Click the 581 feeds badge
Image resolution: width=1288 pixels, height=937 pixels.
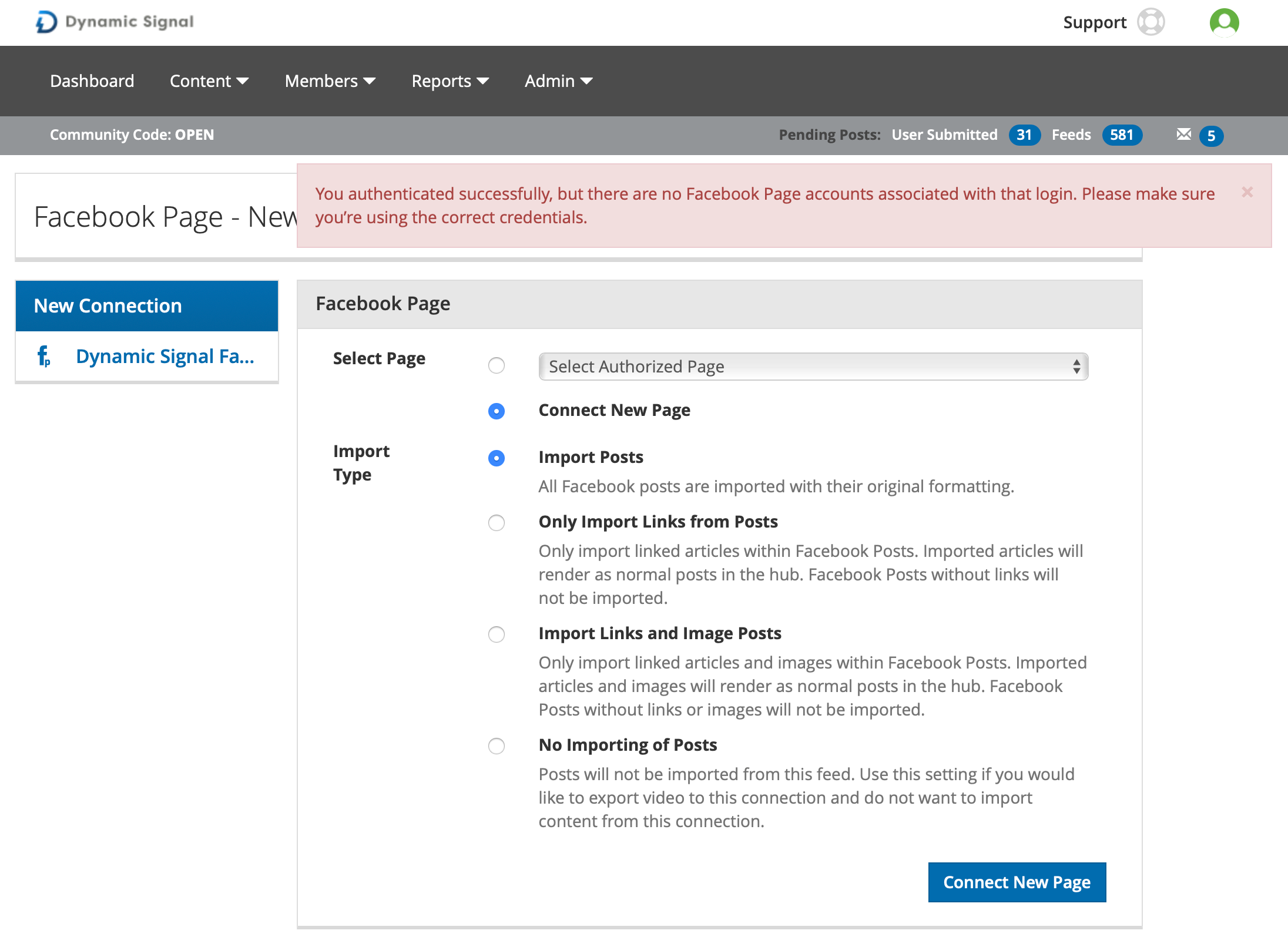tap(1122, 135)
